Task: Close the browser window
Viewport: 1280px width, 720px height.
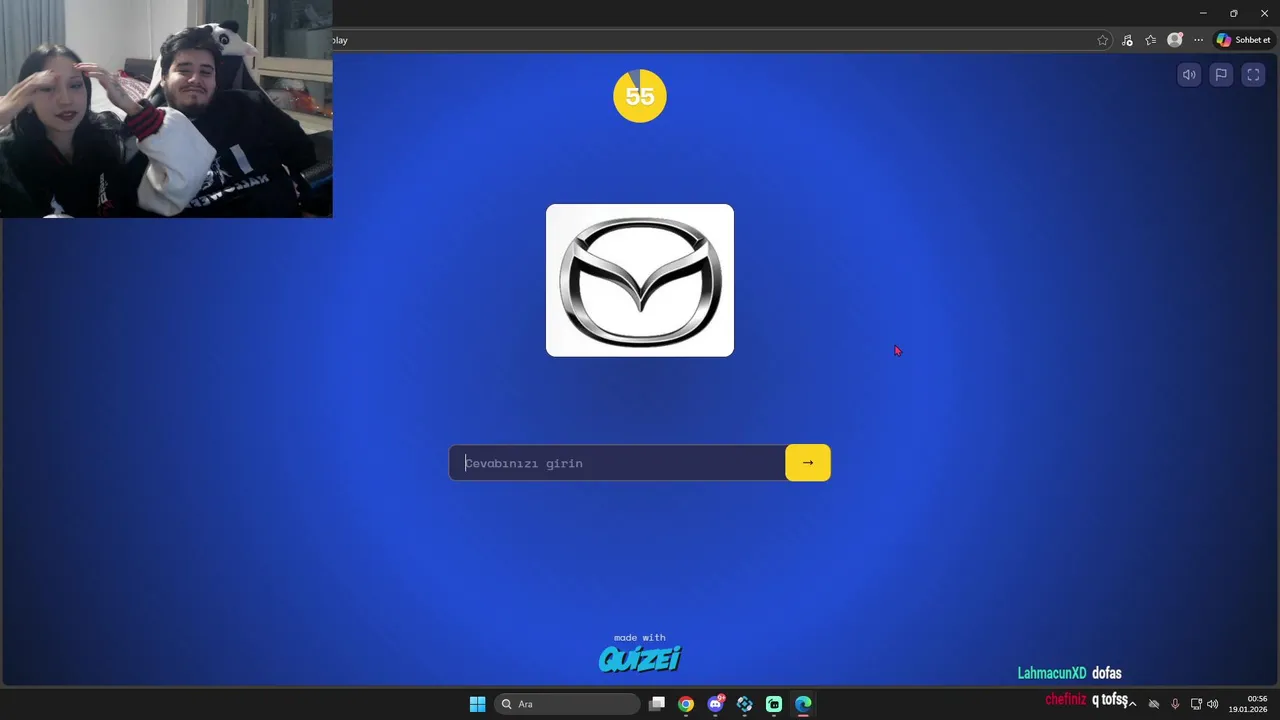Action: click(x=1264, y=13)
